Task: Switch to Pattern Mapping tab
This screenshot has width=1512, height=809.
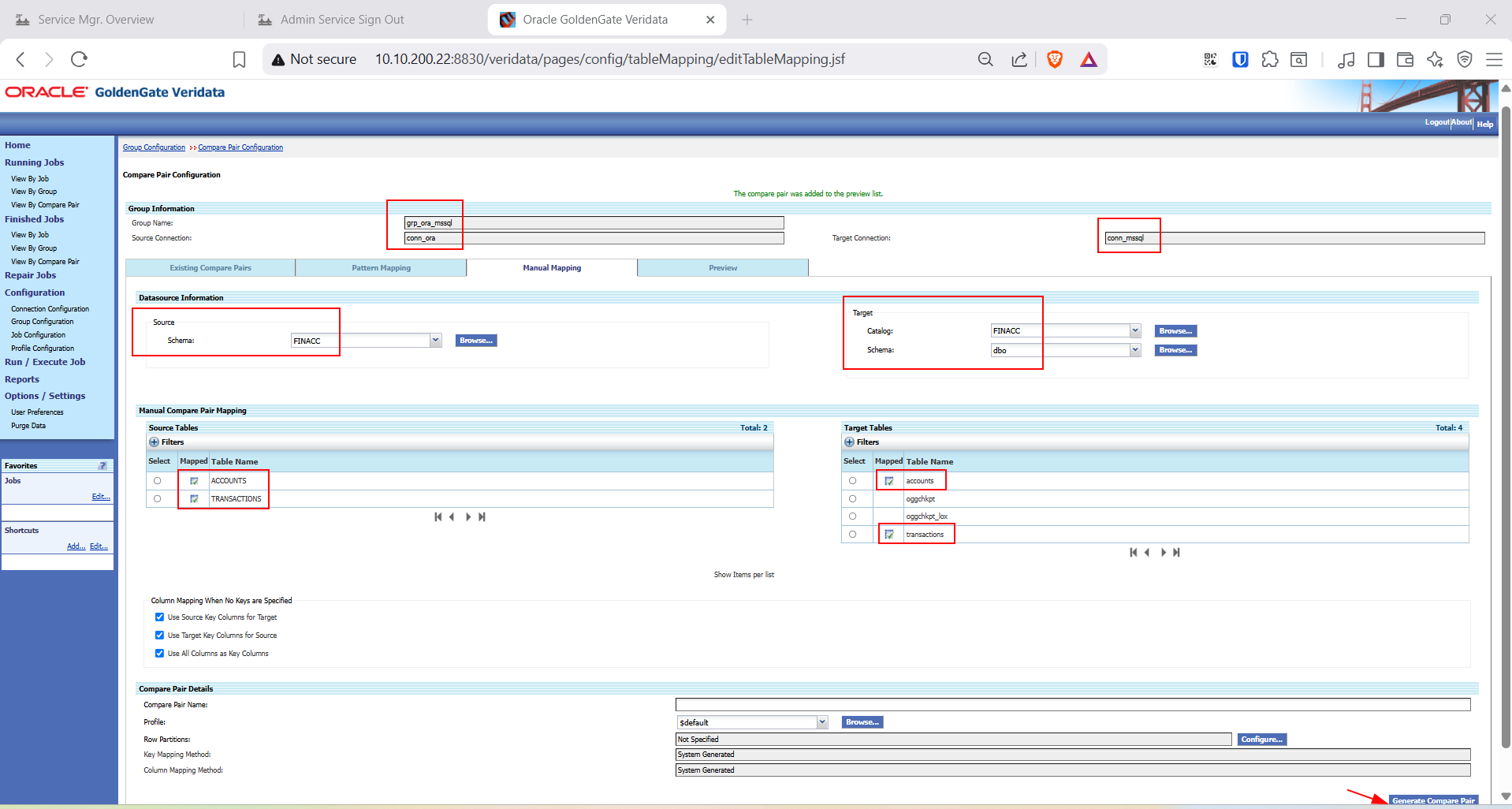Action: (382, 268)
